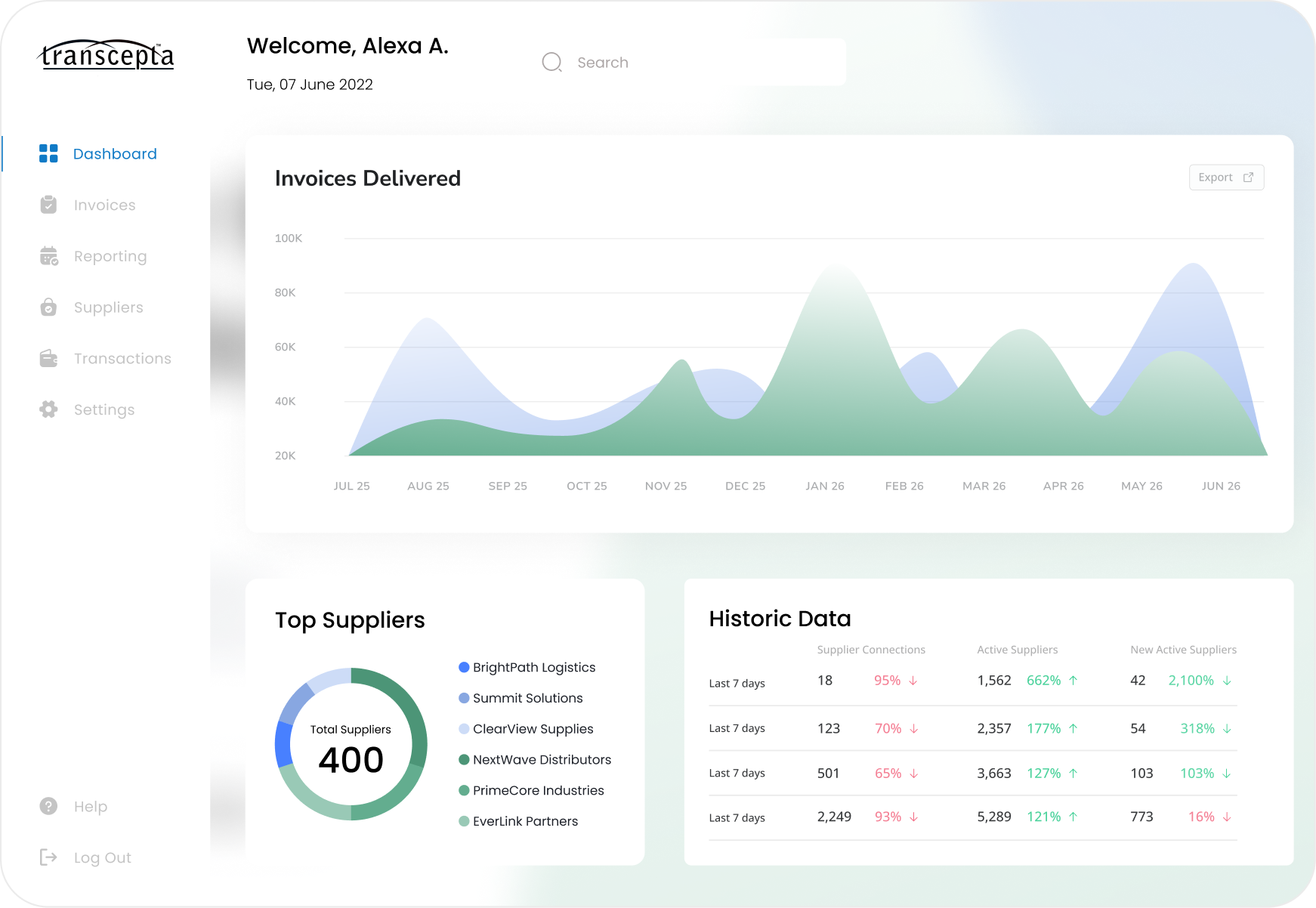Screen dimensions: 1316x908
Task: Click the Log Out link
Action: pos(103,858)
